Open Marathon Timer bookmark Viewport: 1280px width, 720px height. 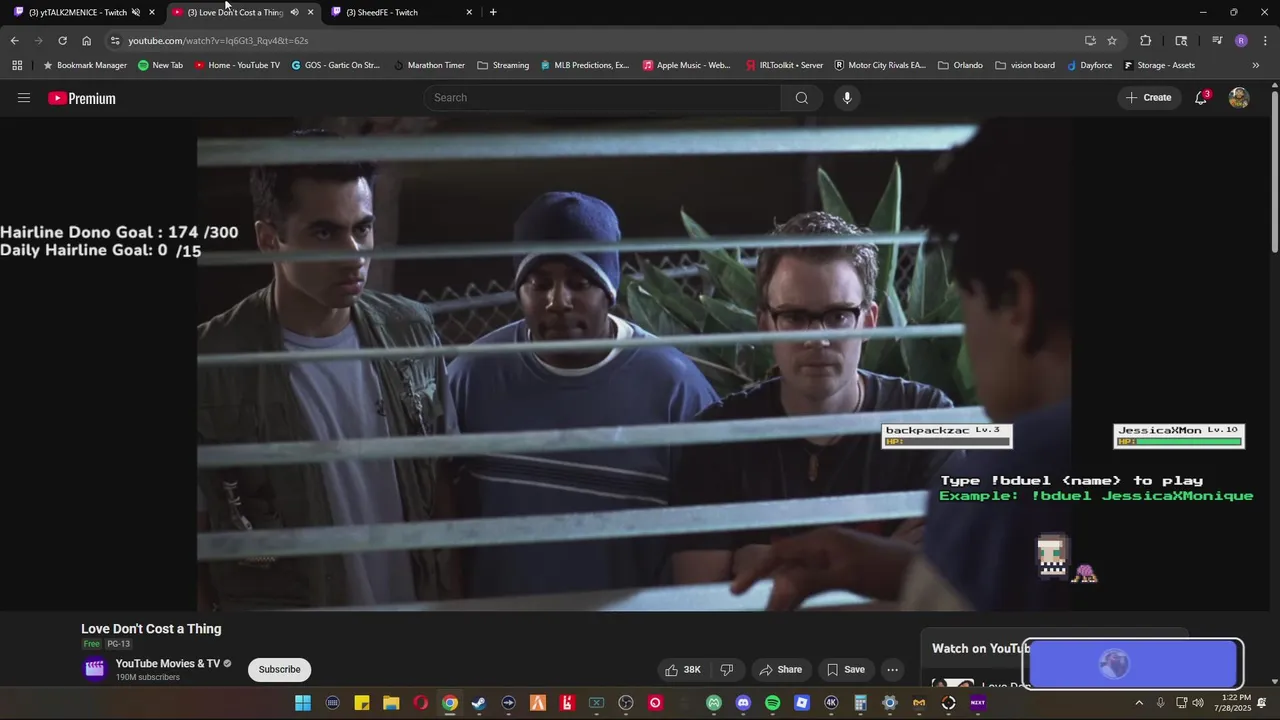(429, 65)
